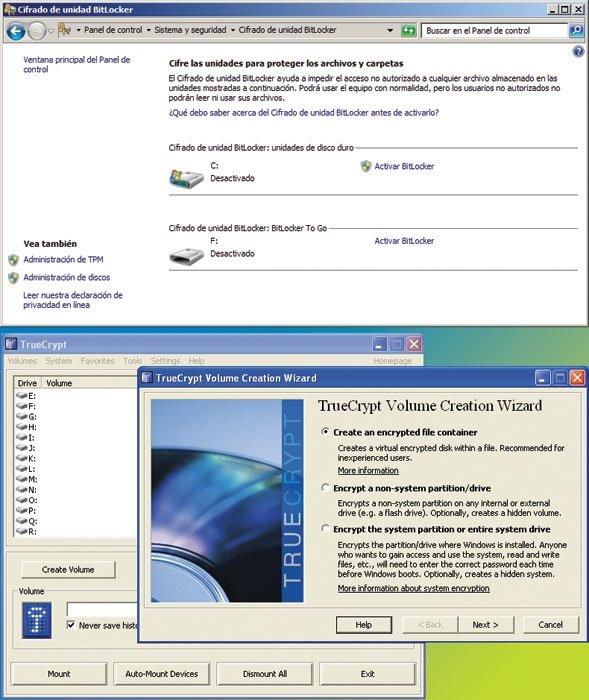The height and width of the screenshot is (700, 589).
Task: Open the System menu in TrueCrypt
Action: click(x=58, y=361)
